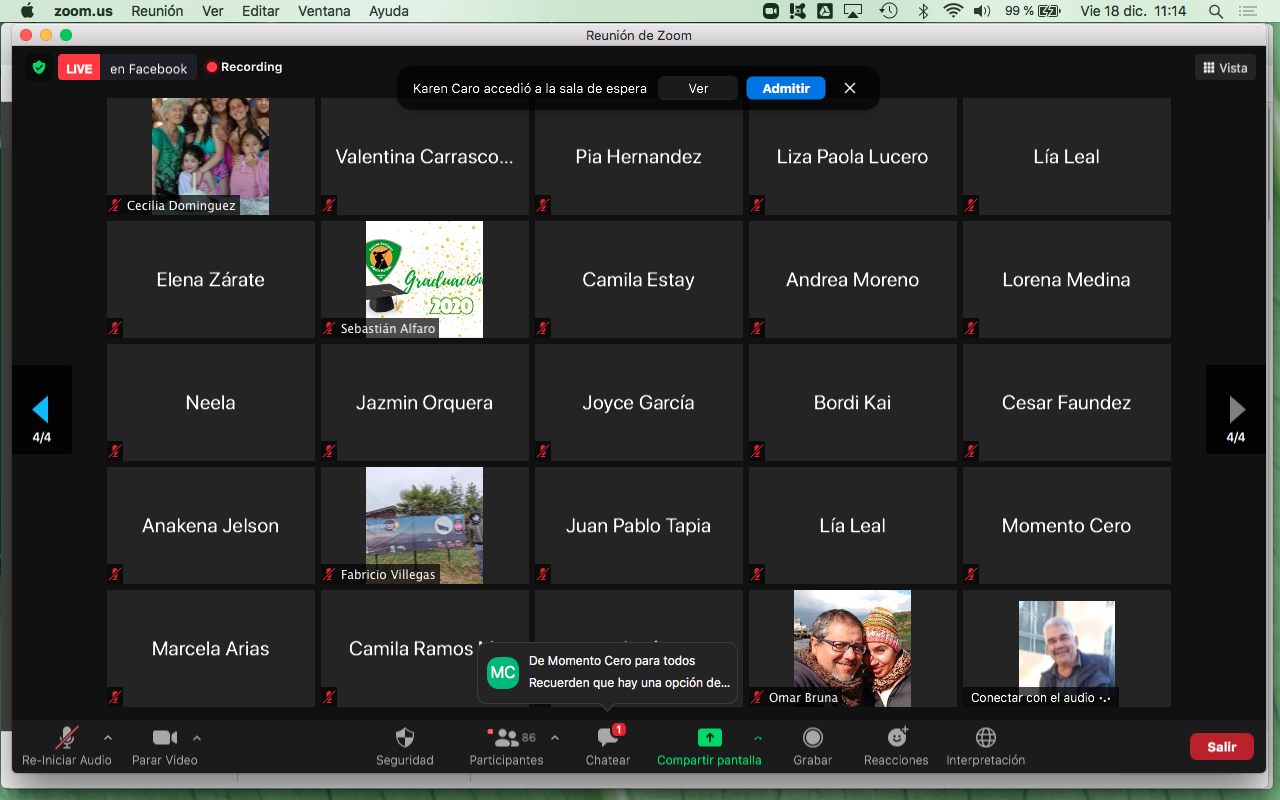Viewport: 1280px width, 800px height.
Task: Open the Reunión menu in menu bar
Action: point(158,11)
